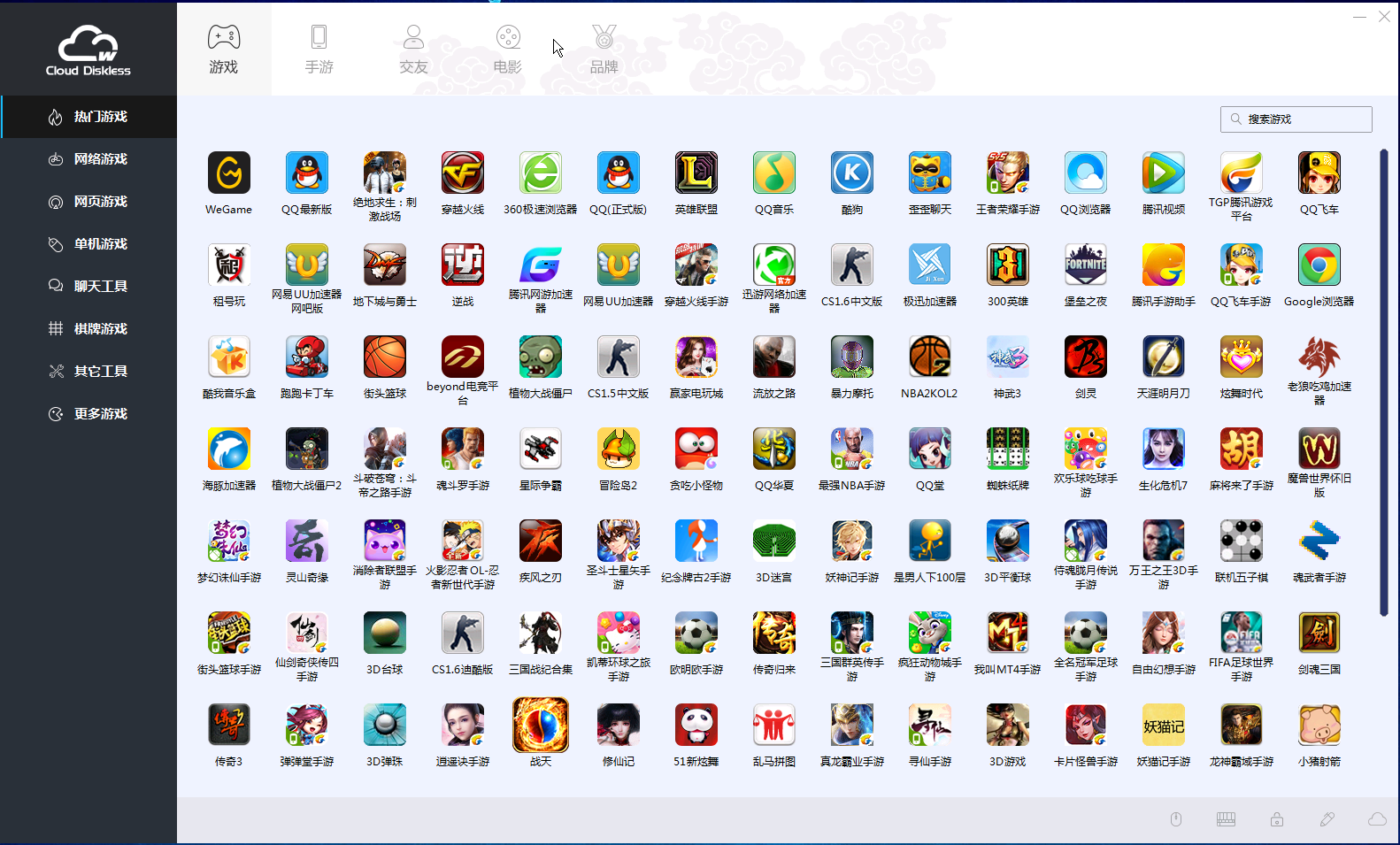The height and width of the screenshot is (845, 1400).
Task: Switch to the 品牌 tab
Action: [x=604, y=49]
